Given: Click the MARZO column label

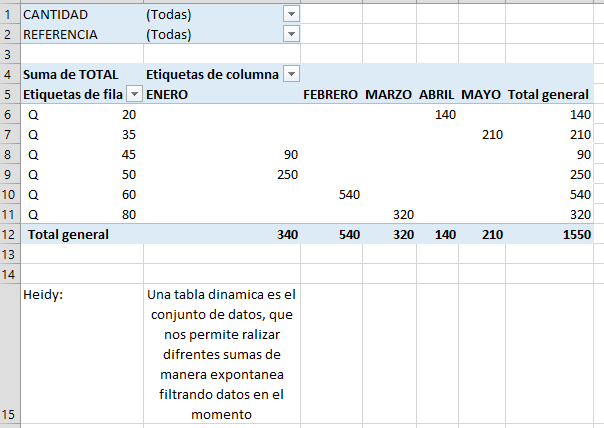Looking at the screenshot, I should click(389, 94).
